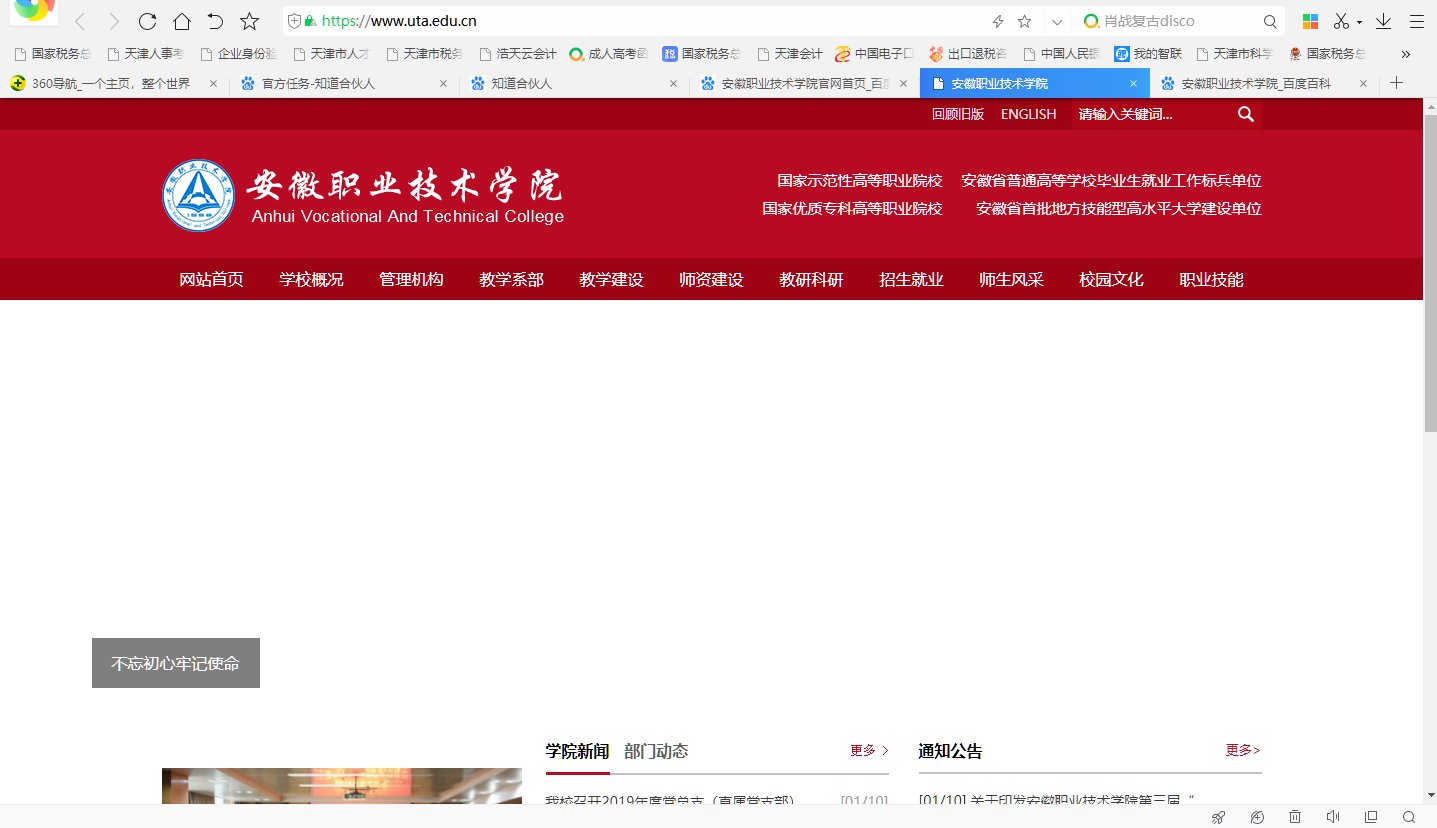The height and width of the screenshot is (828, 1437).
Task: Open the screenshot tool dropdown arrow
Action: 1359,21
